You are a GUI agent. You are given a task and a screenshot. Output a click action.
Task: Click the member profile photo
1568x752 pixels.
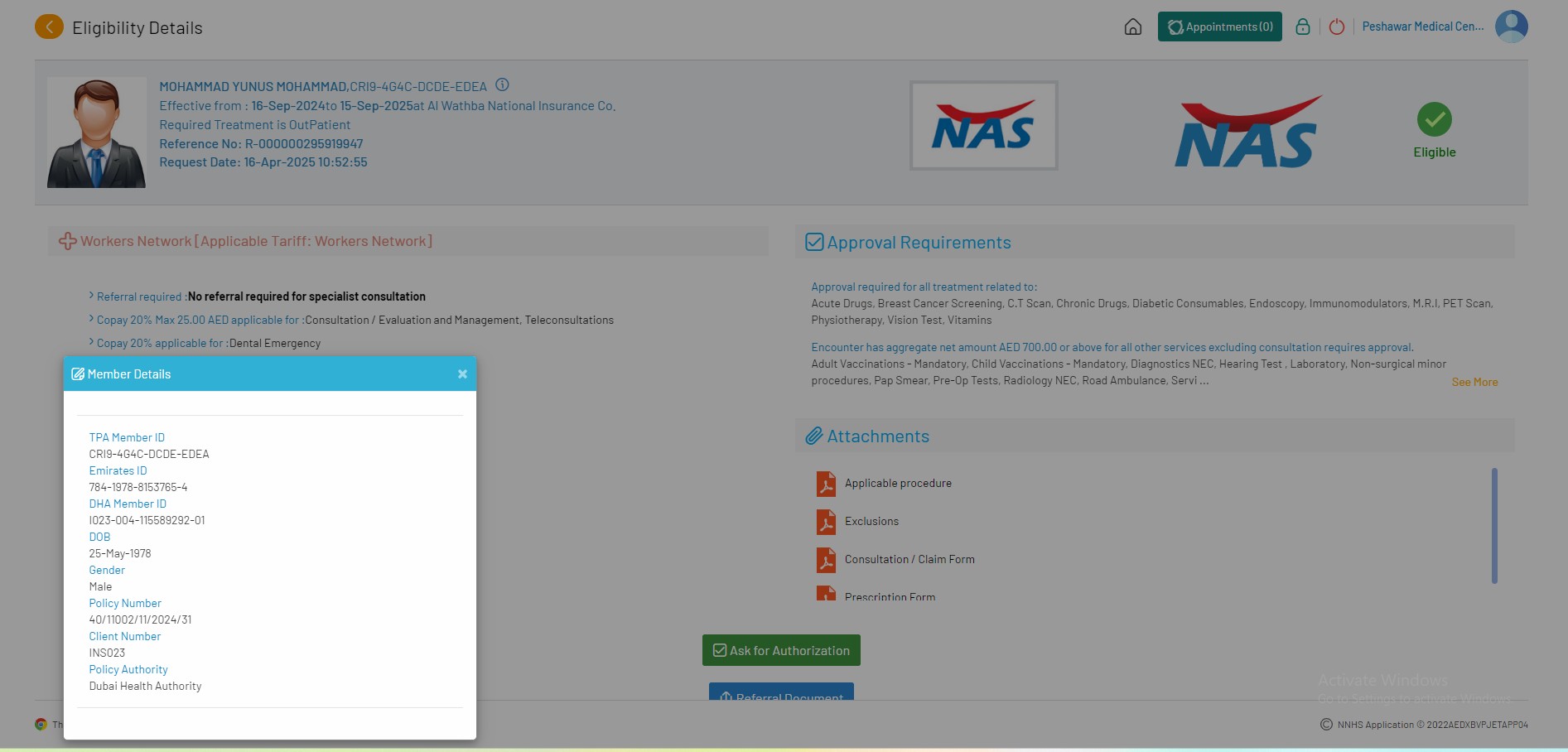(96, 133)
